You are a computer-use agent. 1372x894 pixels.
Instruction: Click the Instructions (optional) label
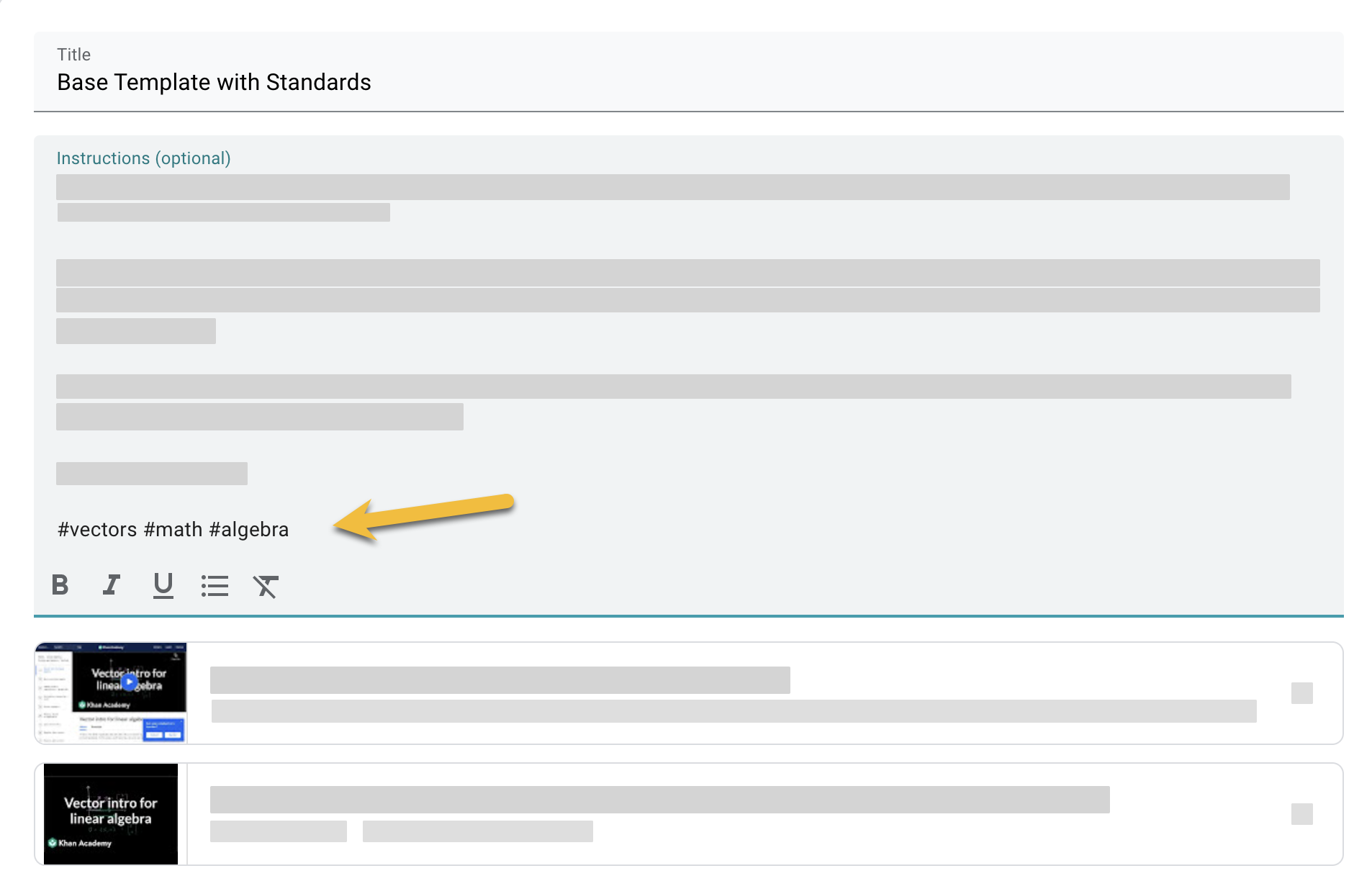(x=143, y=158)
